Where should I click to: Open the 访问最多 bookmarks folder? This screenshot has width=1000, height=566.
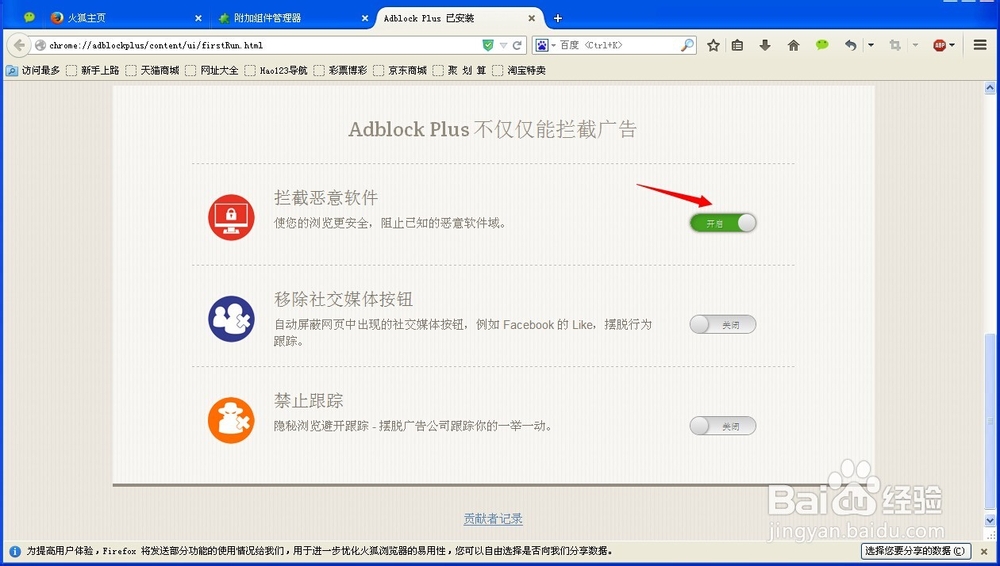pyautogui.click(x=33, y=70)
